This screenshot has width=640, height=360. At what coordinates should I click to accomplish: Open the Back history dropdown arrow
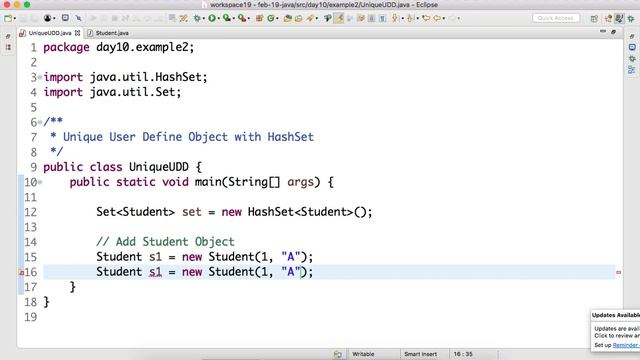tap(444, 18)
